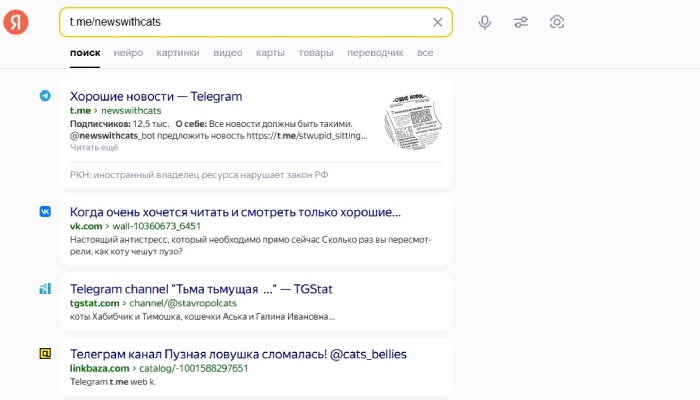The width and height of the screenshot is (700, 400).
Task: Click the Yandex logo icon
Action: [x=16, y=22]
